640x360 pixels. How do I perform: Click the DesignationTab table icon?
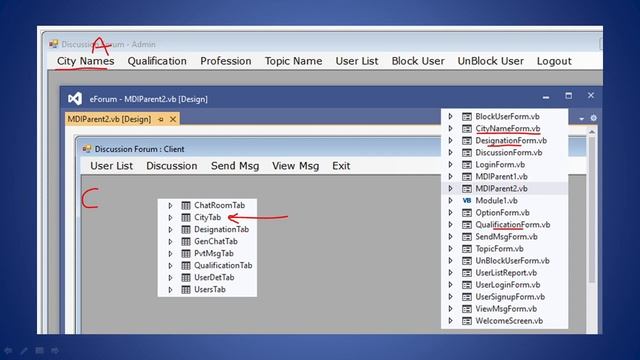tap(186, 229)
